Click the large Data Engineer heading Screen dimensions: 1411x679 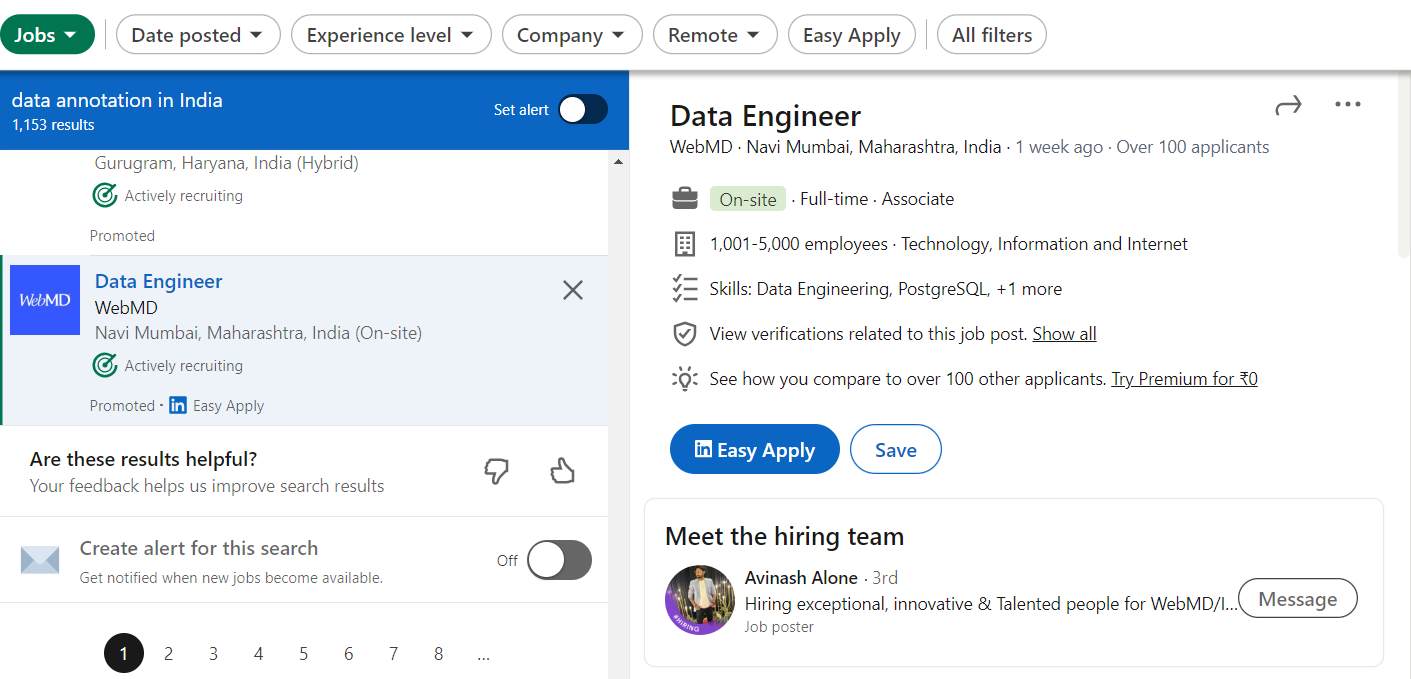click(x=765, y=116)
